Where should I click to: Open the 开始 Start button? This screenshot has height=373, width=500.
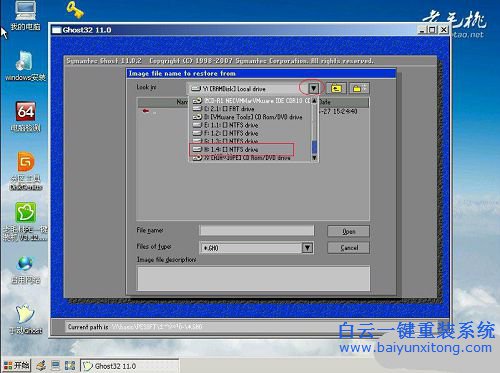coord(17,366)
